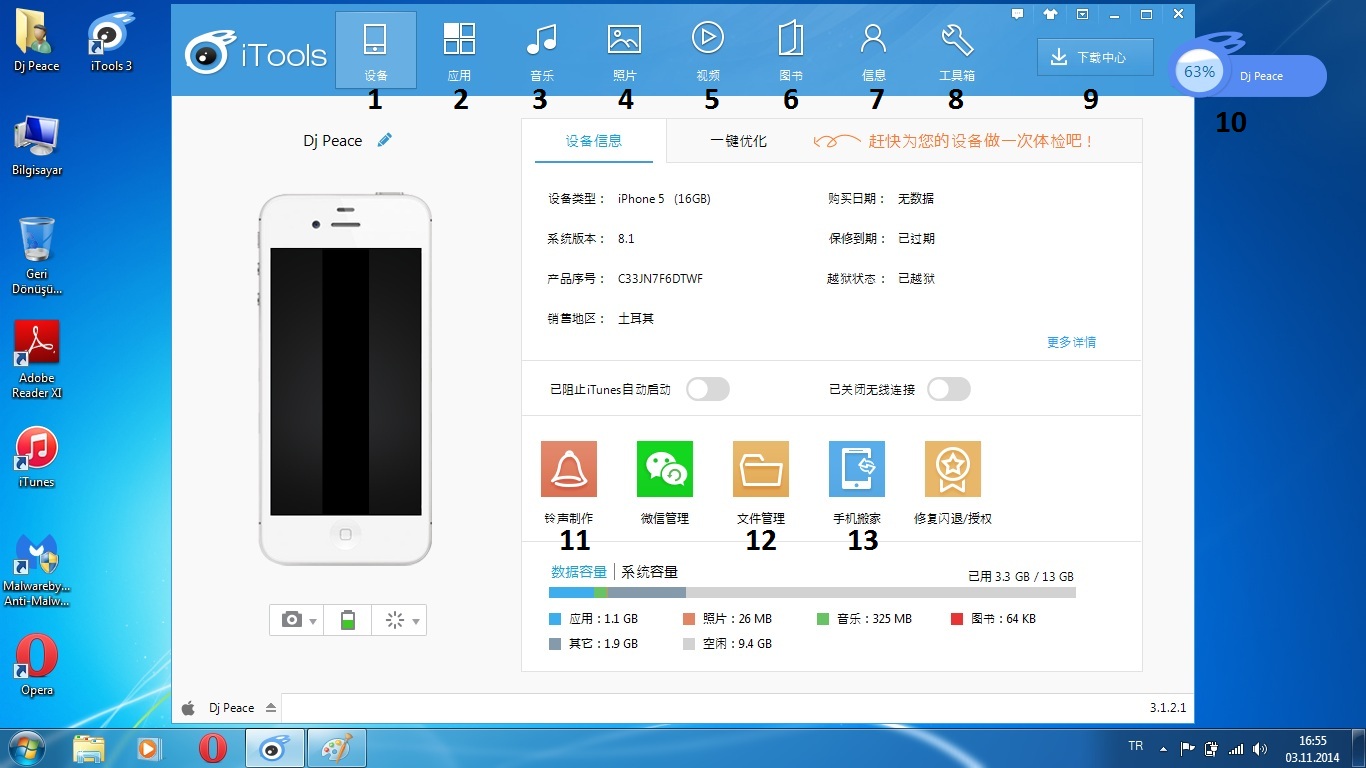
Task: Switch to the 一键优化 tab
Action: [738, 141]
